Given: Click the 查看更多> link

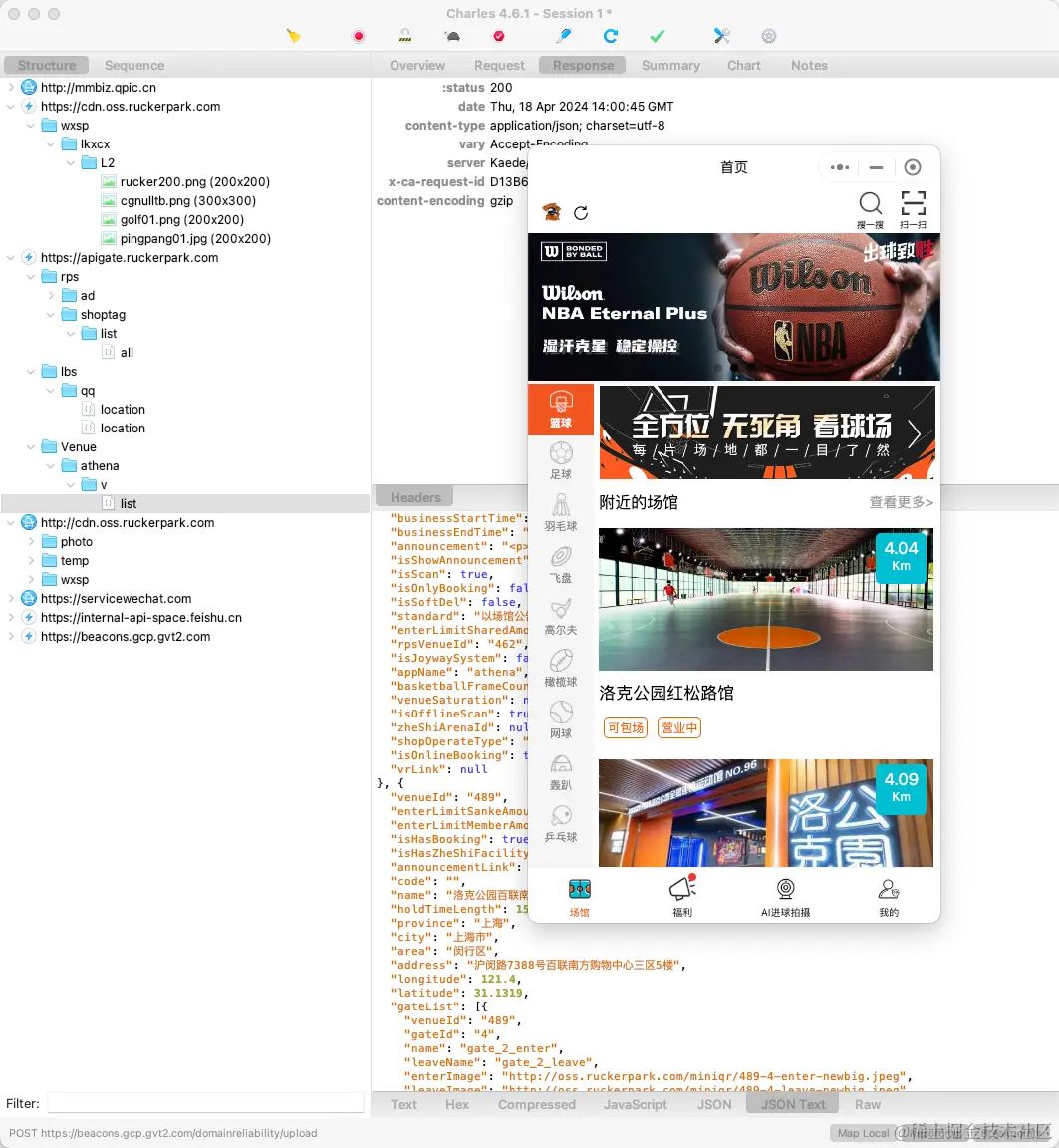Looking at the screenshot, I should 901,502.
